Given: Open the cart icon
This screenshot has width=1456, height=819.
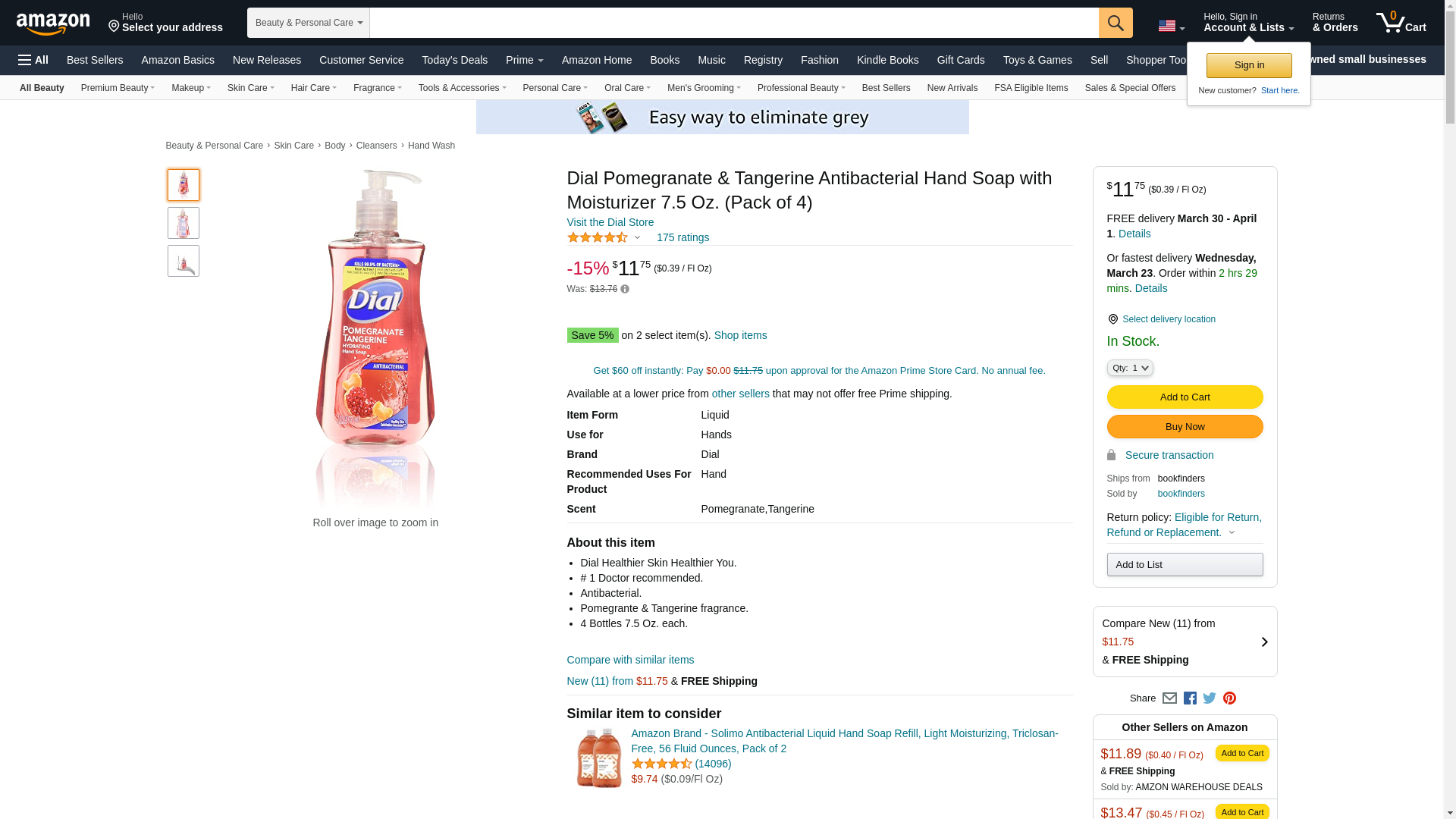Looking at the screenshot, I should (1401, 23).
